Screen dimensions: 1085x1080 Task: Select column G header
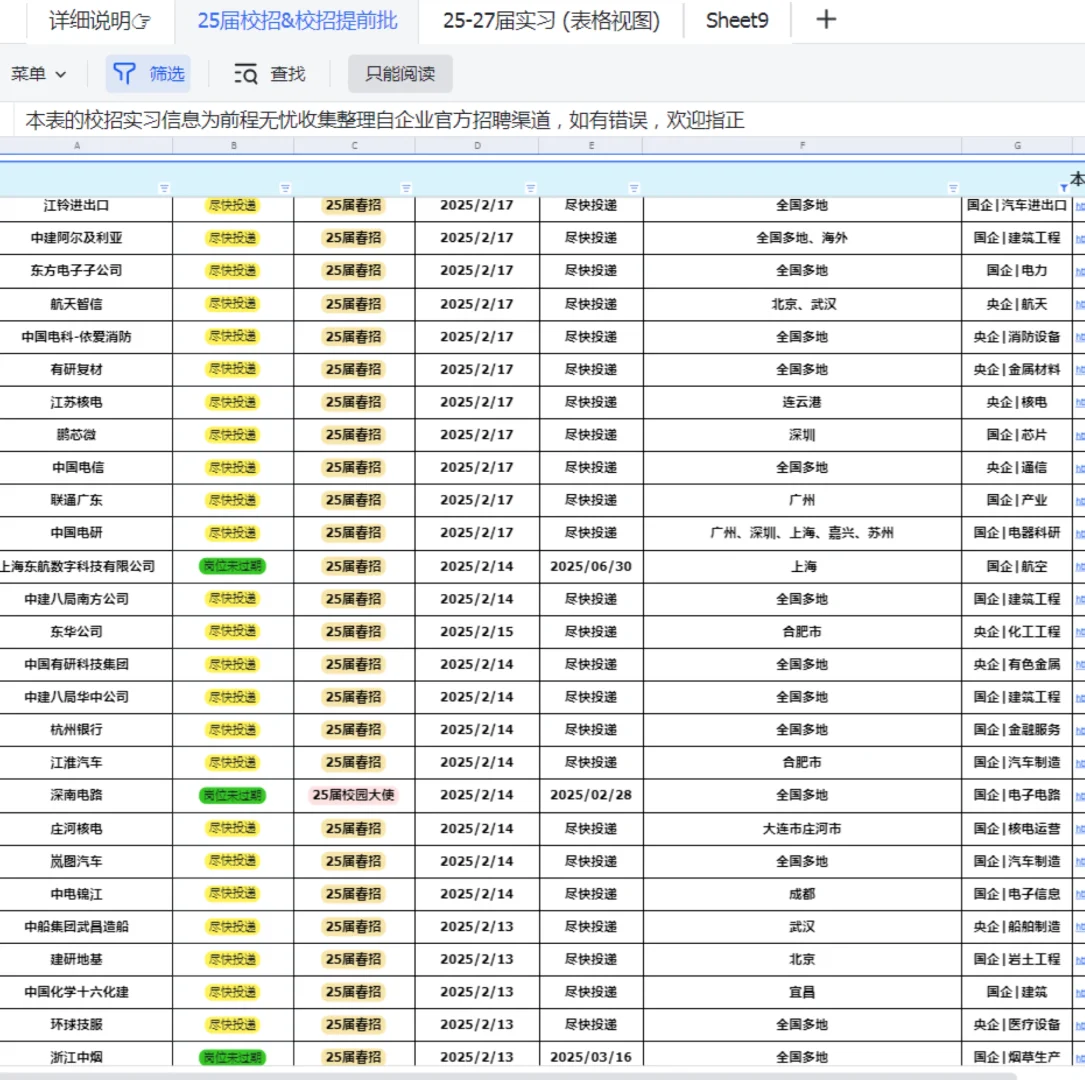[x=1017, y=145]
